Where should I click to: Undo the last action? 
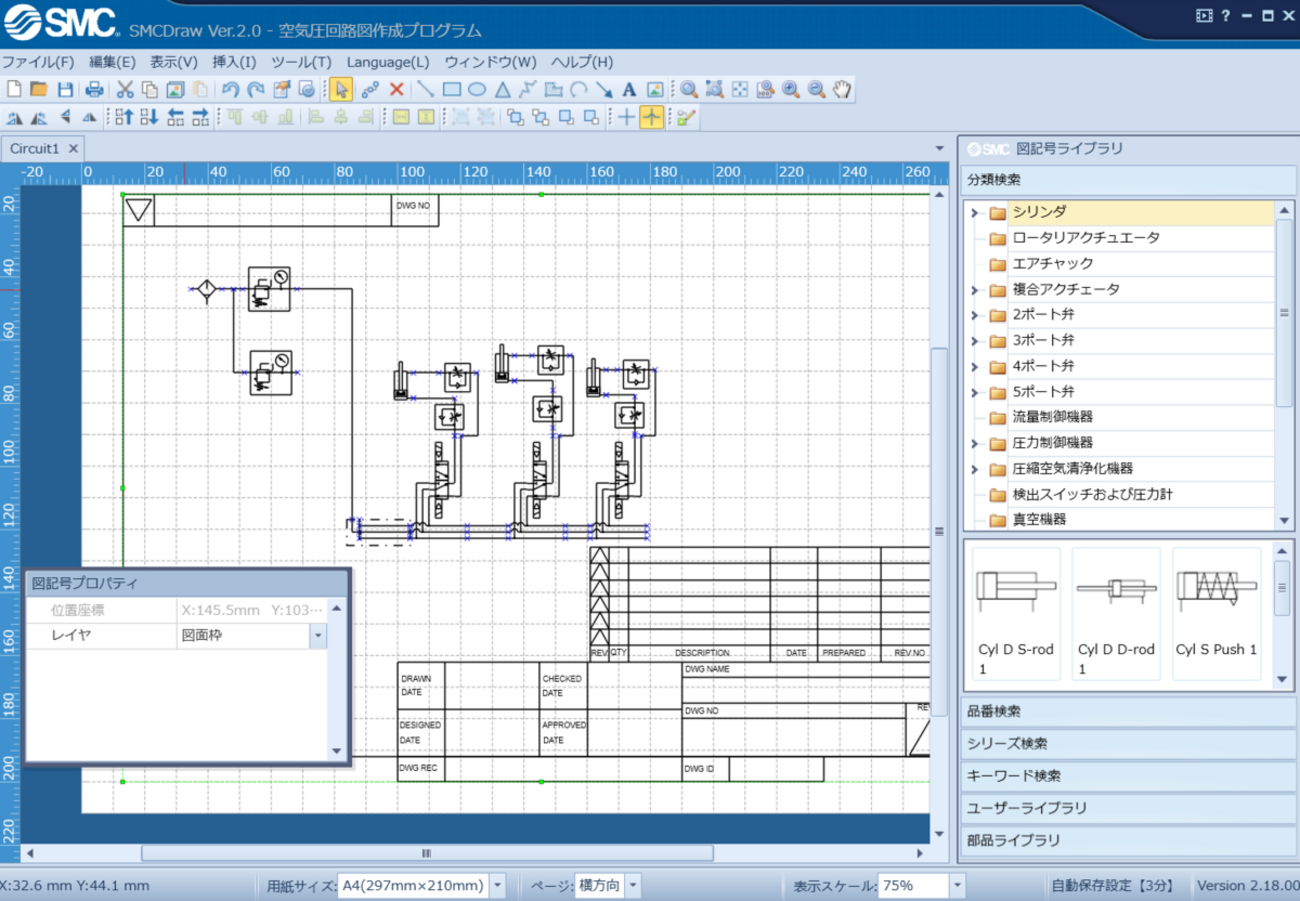(230, 90)
